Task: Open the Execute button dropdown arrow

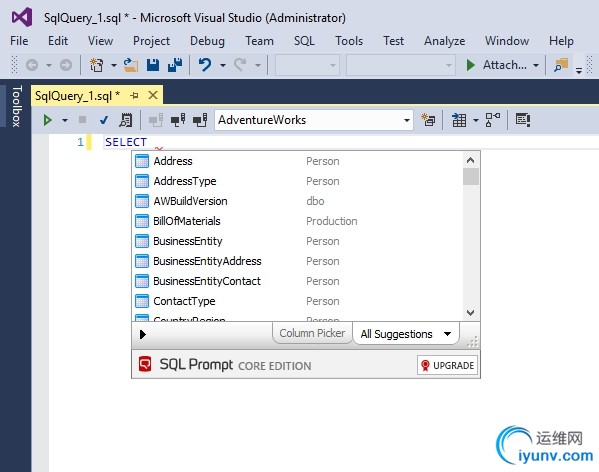Action: click(65, 120)
